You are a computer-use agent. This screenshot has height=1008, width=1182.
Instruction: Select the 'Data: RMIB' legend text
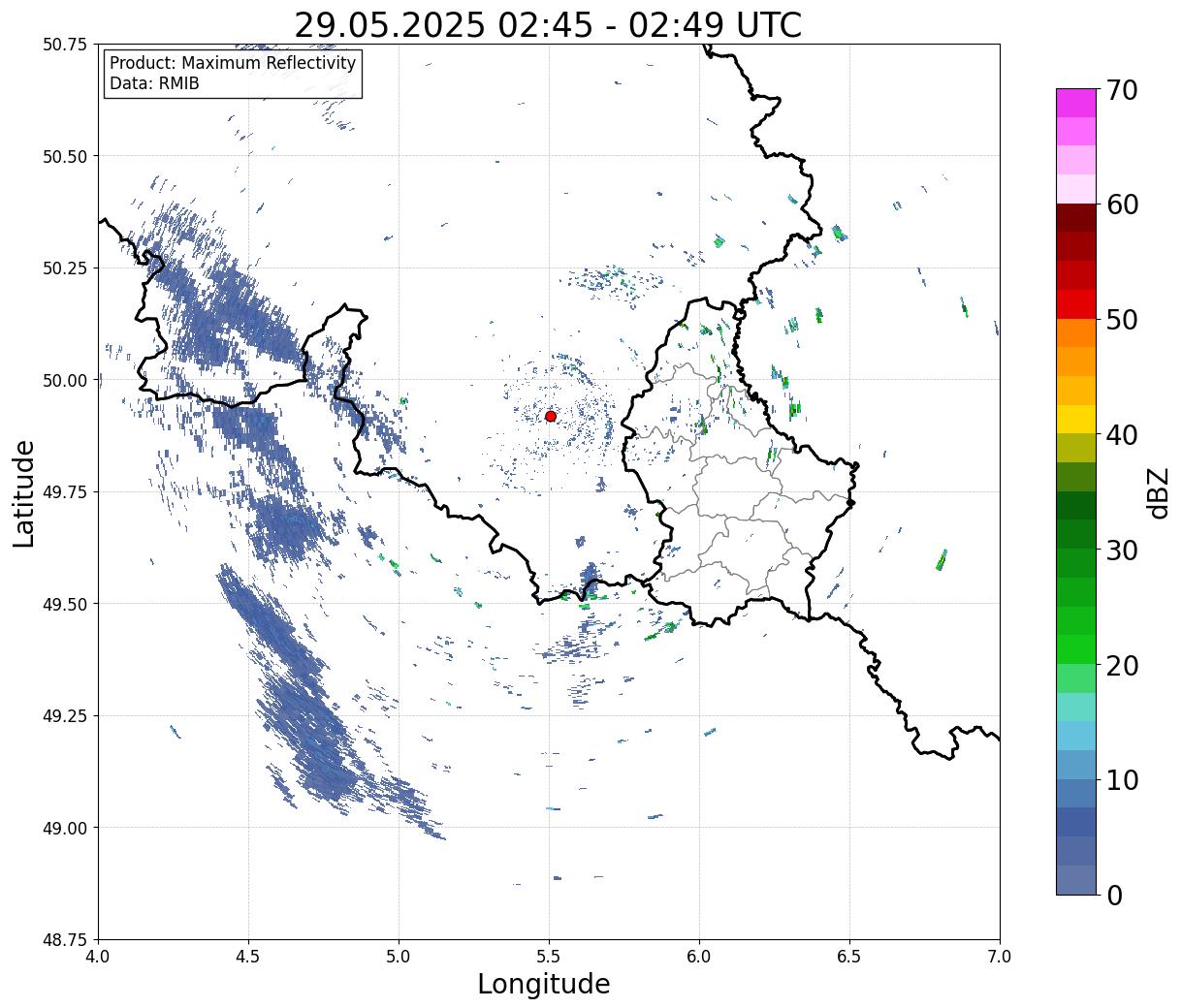pyautogui.click(x=154, y=84)
